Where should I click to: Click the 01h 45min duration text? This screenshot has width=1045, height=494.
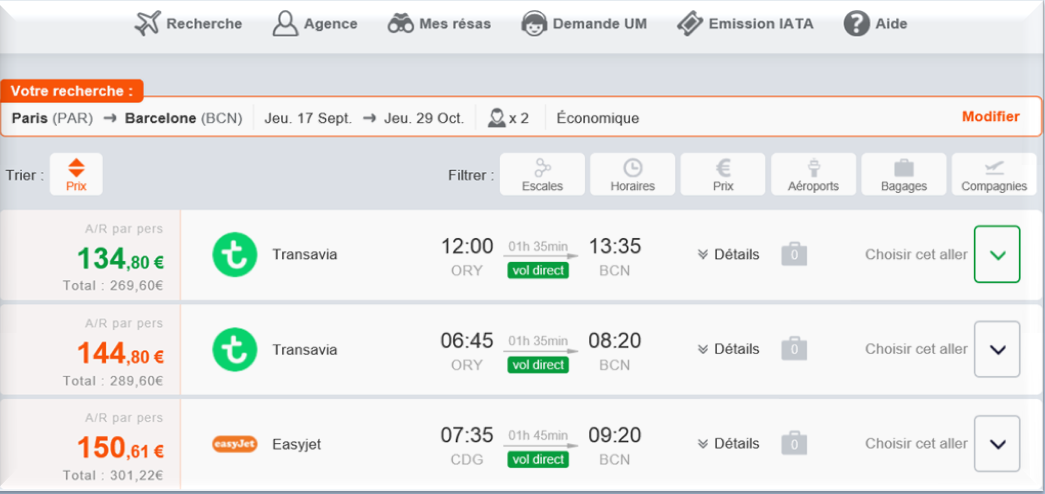[x=538, y=436]
